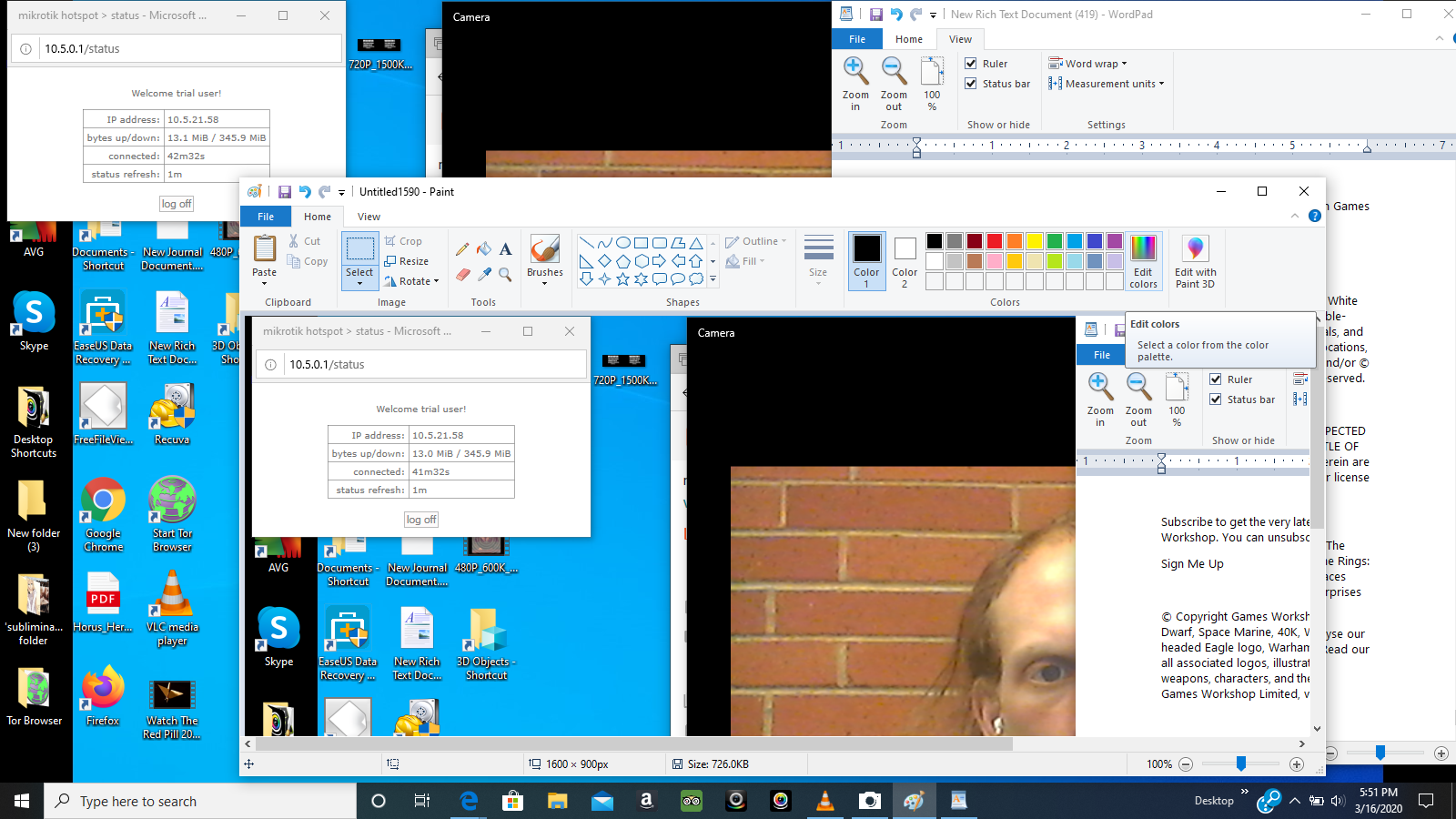Viewport: 1456px width, 819px height.
Task: Open the notification action center
Action: [1426, 801]
